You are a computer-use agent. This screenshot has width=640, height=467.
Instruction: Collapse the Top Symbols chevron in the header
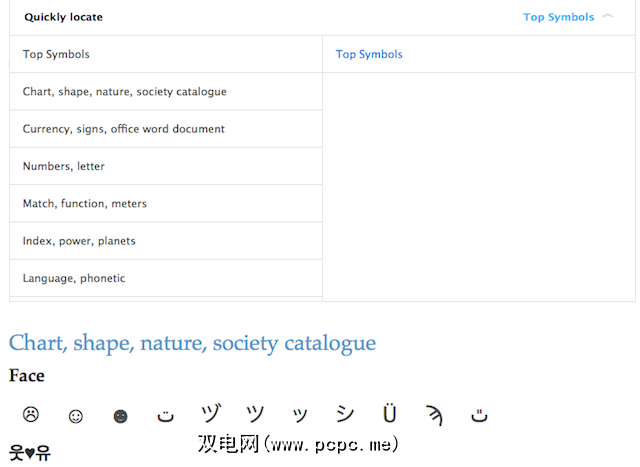point(607,17)
